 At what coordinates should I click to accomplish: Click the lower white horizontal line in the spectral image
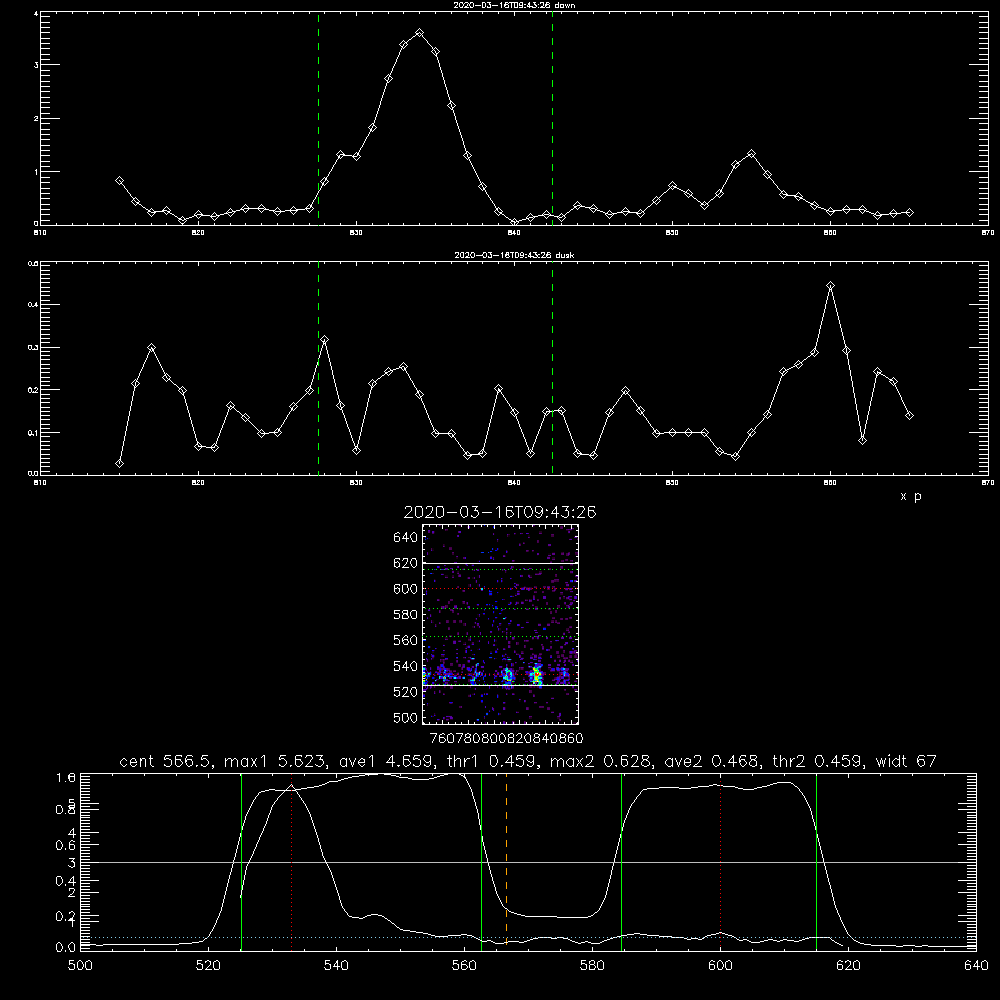500,685
